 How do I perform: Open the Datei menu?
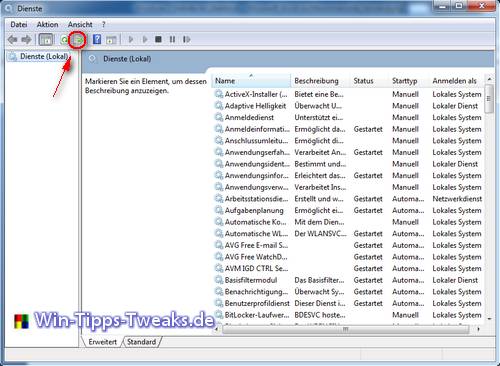click(19, 25)
